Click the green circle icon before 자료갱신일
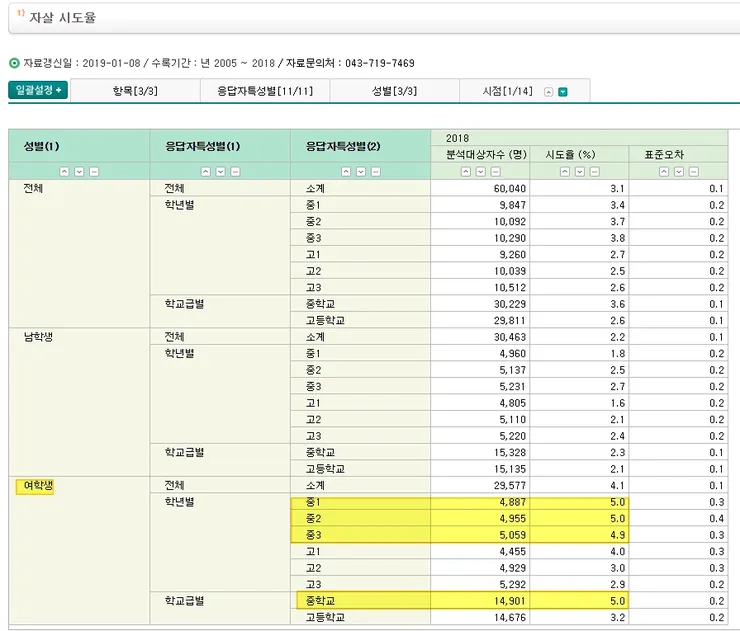Viewport: 740px width, 631px height. pyautogui.click(x=15, y=63)
